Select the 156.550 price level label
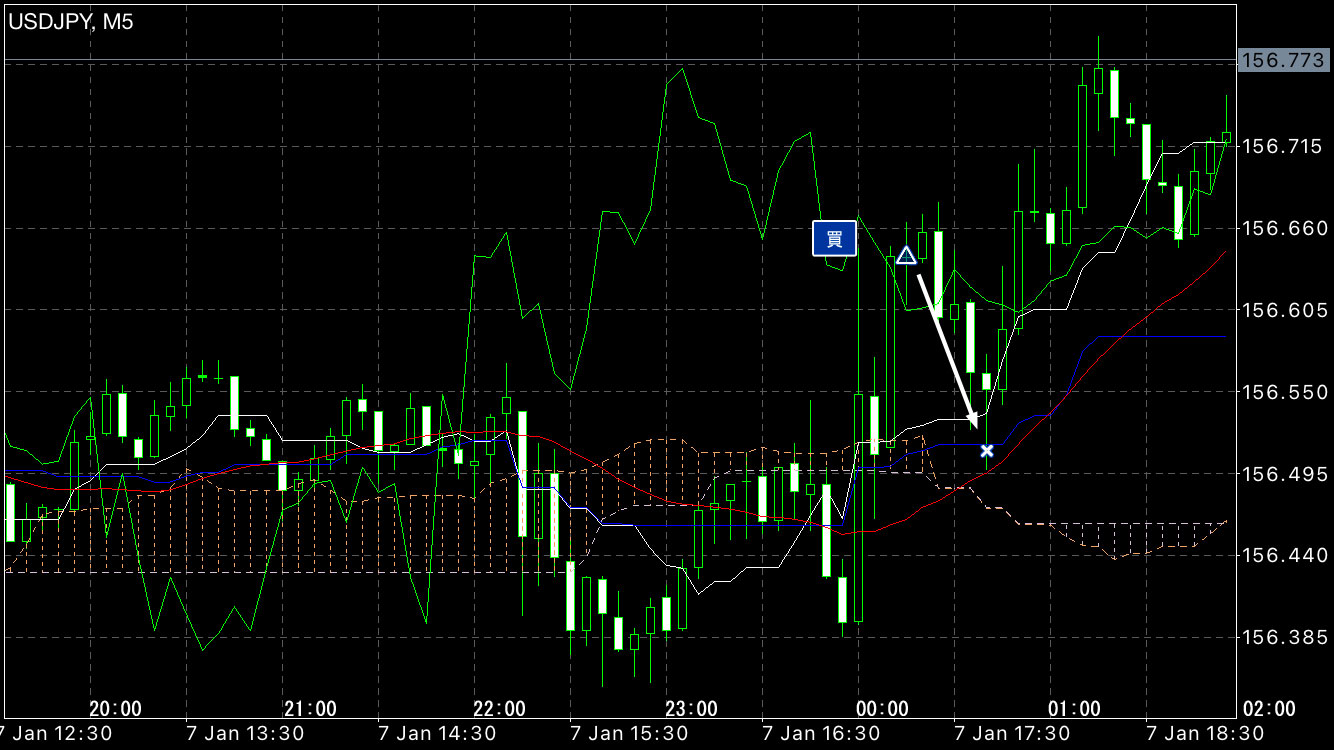The width and height of the screenshot is (1334, 750). click(1281, 392)
